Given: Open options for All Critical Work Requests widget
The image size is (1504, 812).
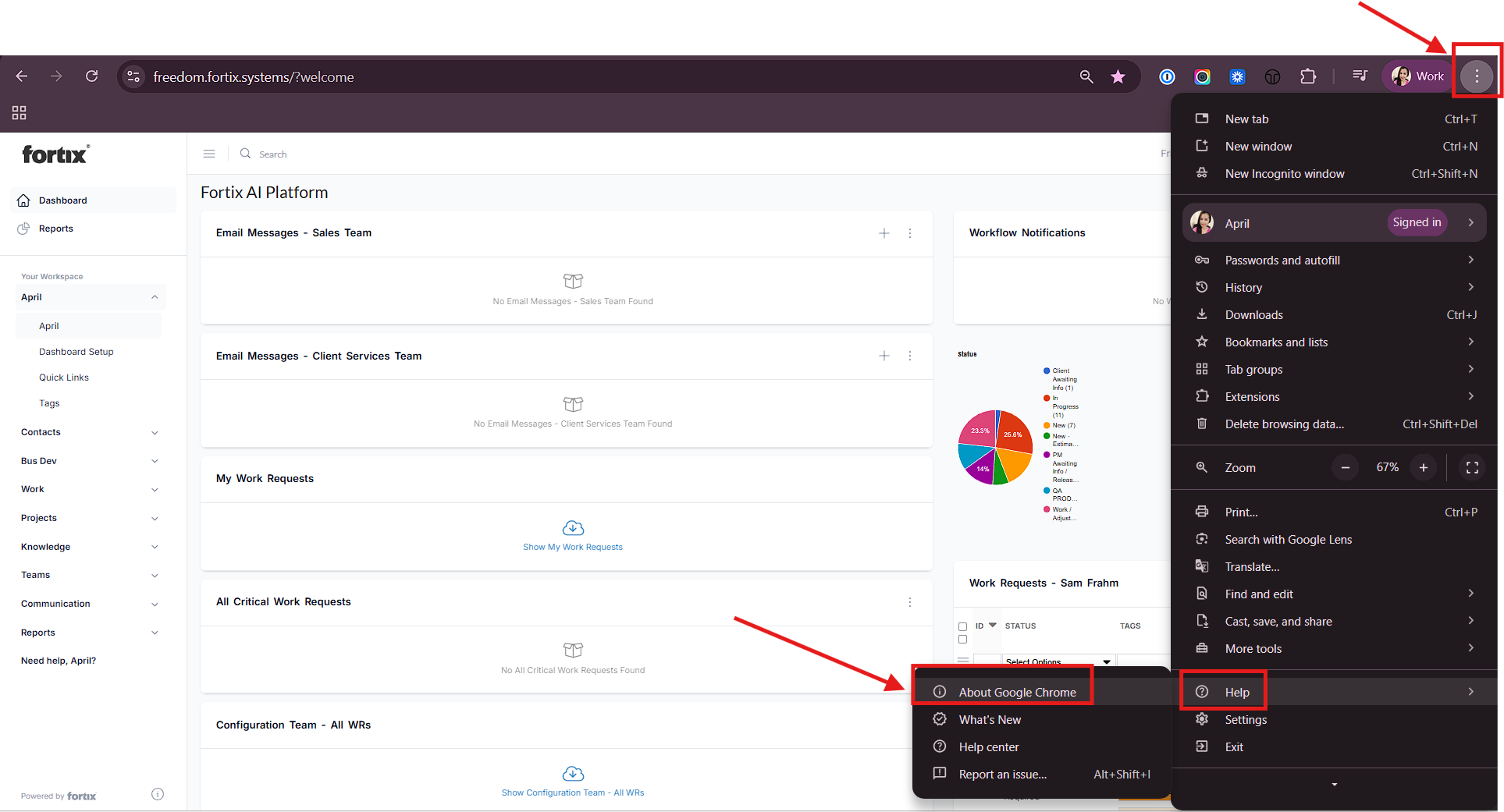Looking at the screenshot, I should pos(910,602).
